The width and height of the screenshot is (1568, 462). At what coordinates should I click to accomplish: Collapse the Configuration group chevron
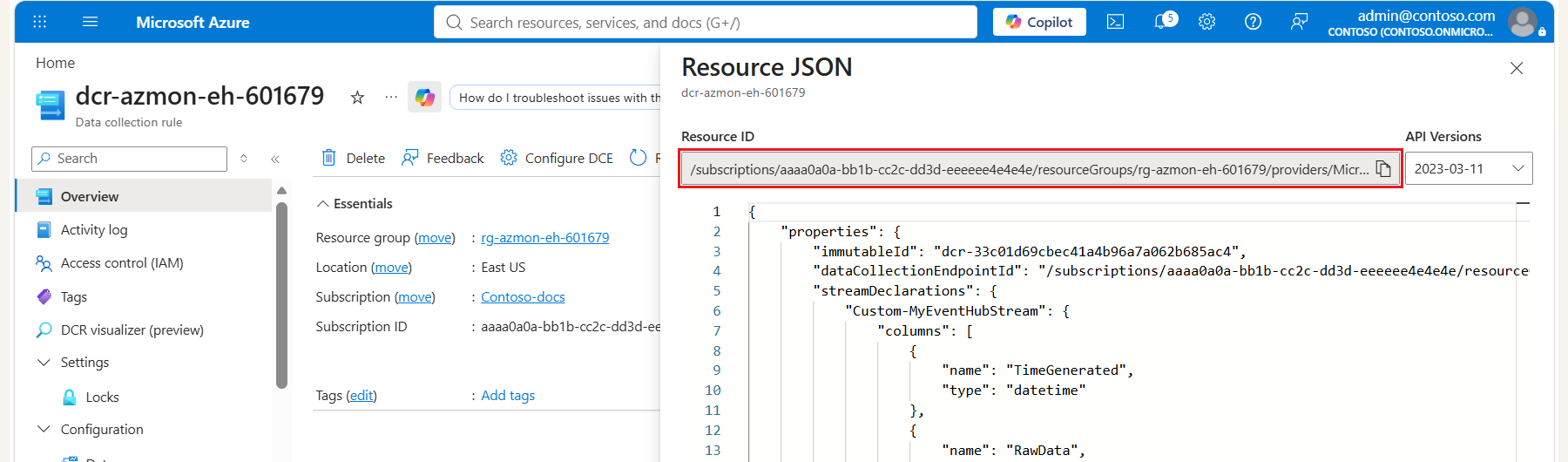pyautogui.click(x=44, y=429)
